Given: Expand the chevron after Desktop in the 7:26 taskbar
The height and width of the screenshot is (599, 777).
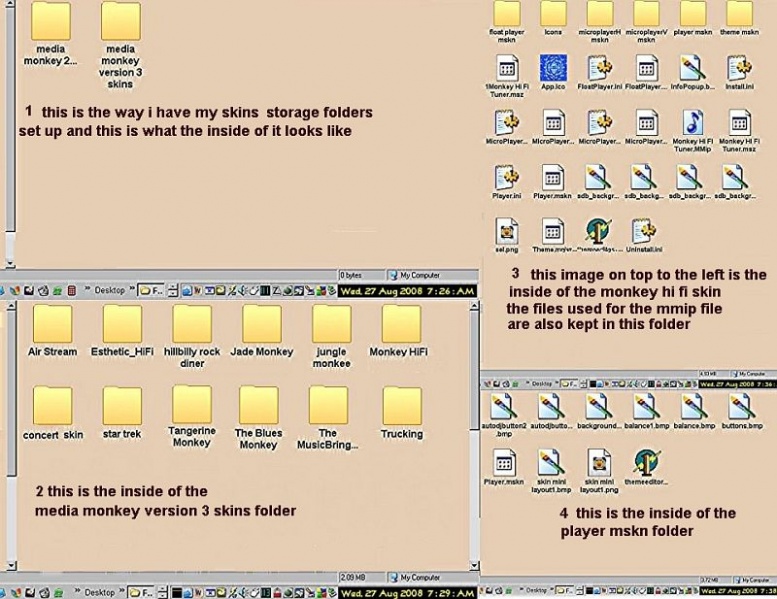Looking at the screenshot, I should point(132,289).
